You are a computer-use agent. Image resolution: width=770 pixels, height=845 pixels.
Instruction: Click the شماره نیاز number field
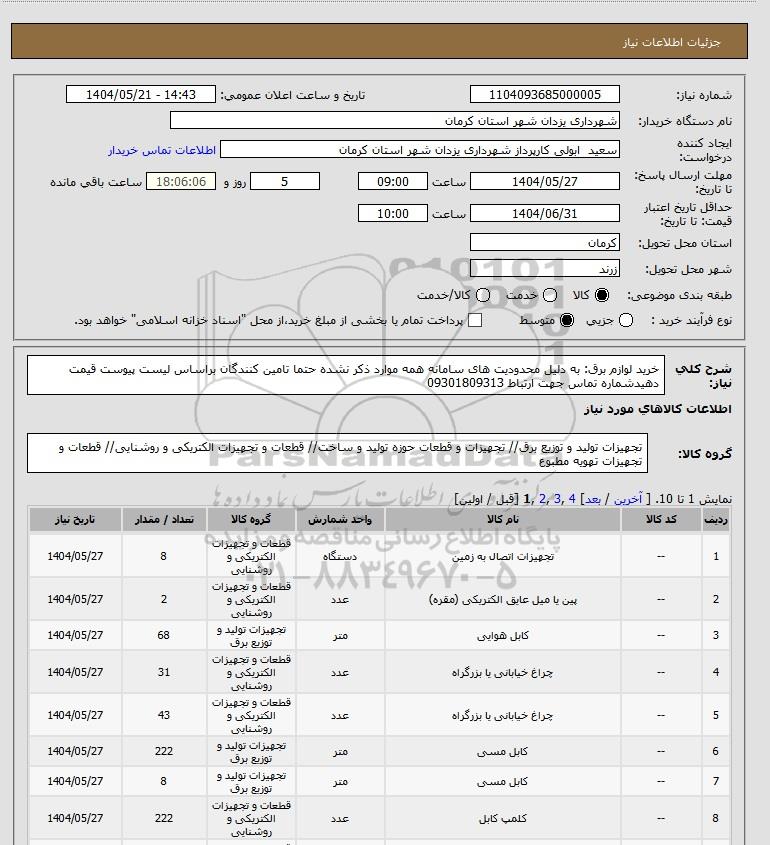pyautogui.click(x=545, y=94)
